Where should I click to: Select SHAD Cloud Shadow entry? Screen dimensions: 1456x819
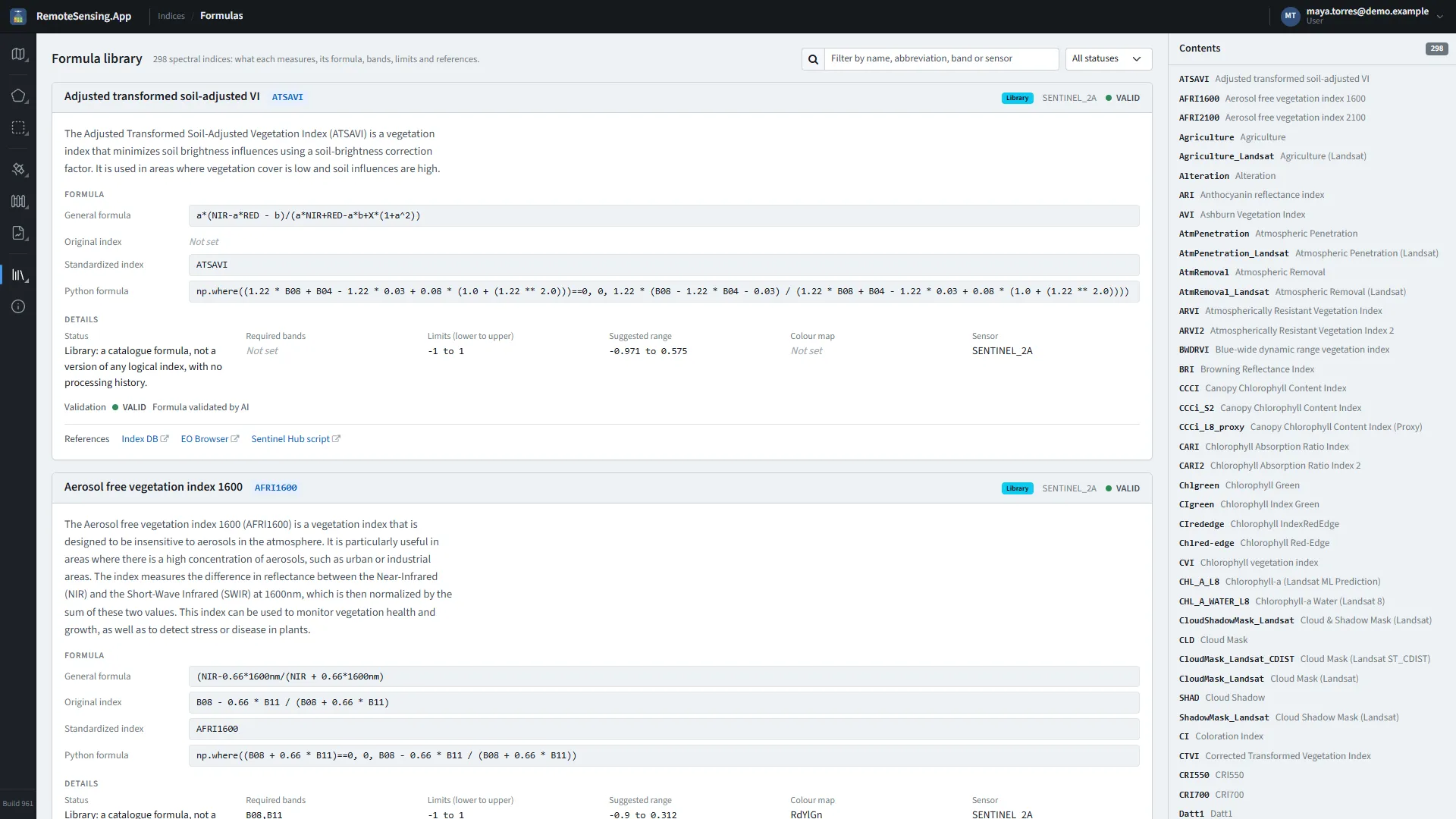click(1222, 698)
